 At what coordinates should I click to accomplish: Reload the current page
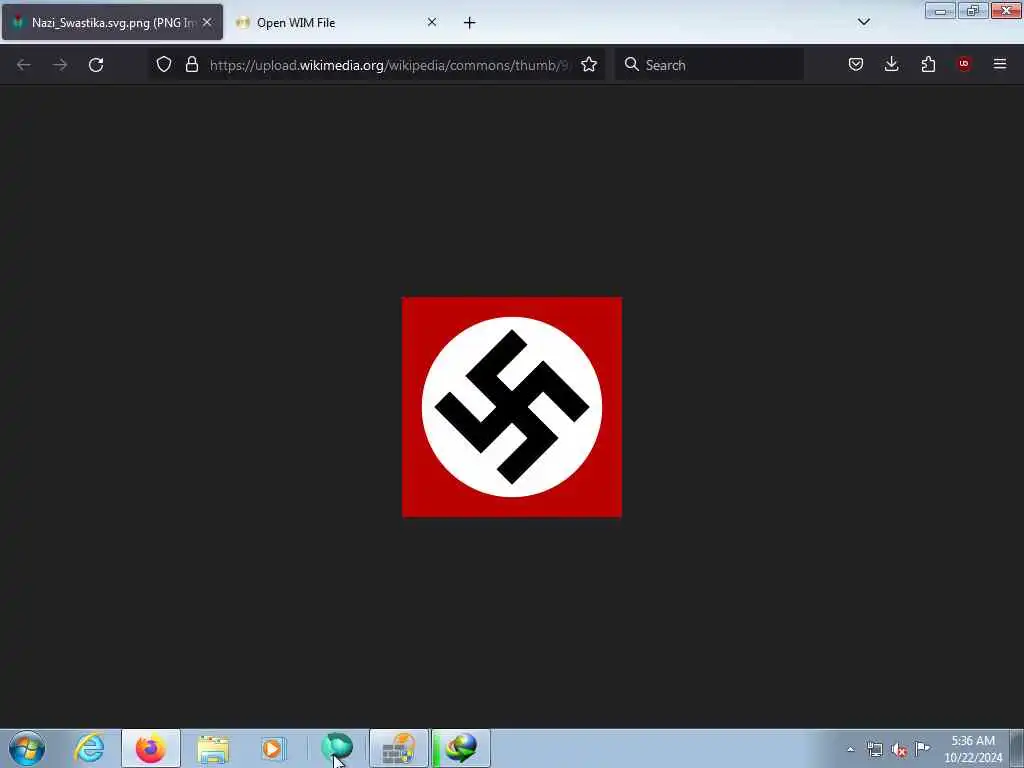[x=96, y=65]
